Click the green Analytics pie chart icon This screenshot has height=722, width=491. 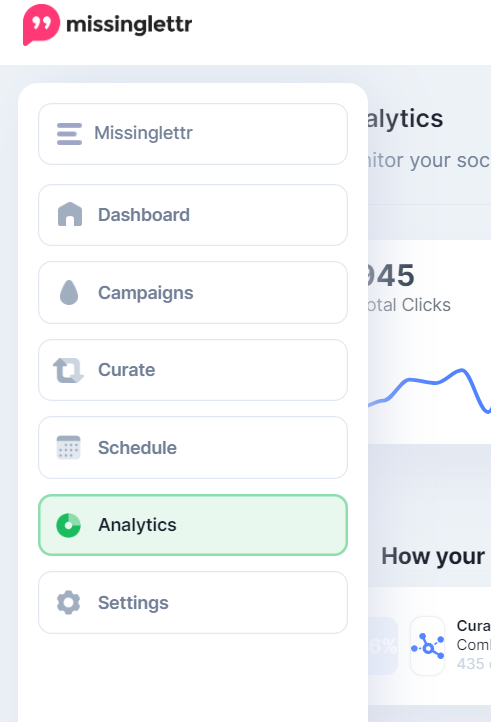click(69, 525)
